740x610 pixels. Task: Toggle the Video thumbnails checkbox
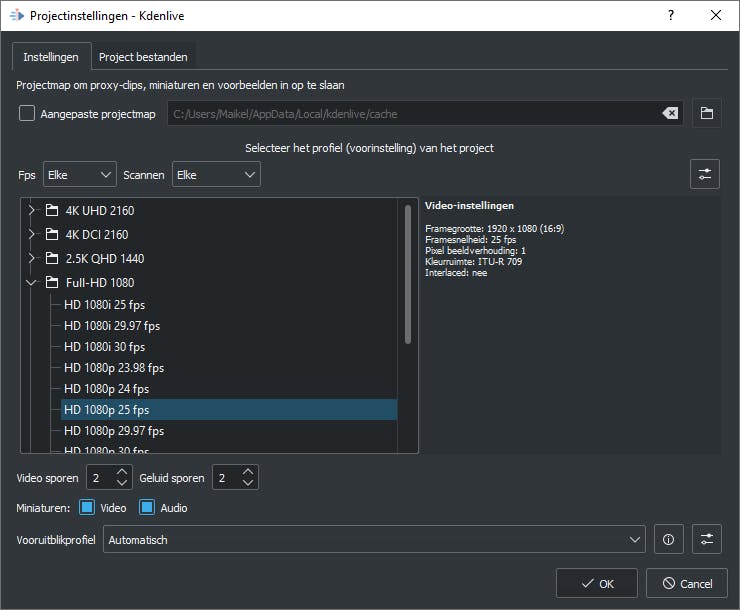tap(87, 508)
